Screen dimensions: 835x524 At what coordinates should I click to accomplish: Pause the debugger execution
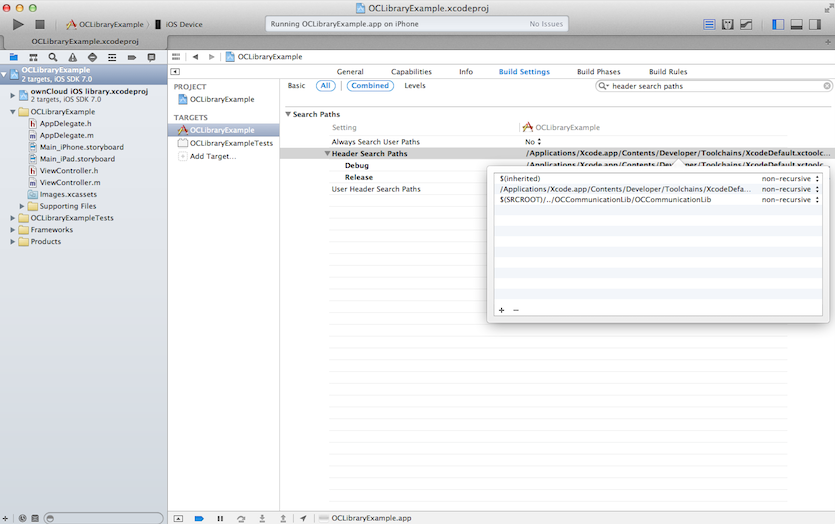[220, 518]
